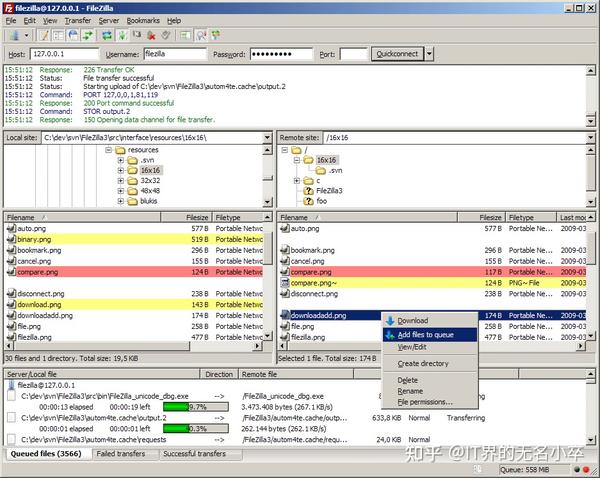The width and height of the screenshot is (600, 478).
Task: Select download.png in local file list
Action: point(134,305)
